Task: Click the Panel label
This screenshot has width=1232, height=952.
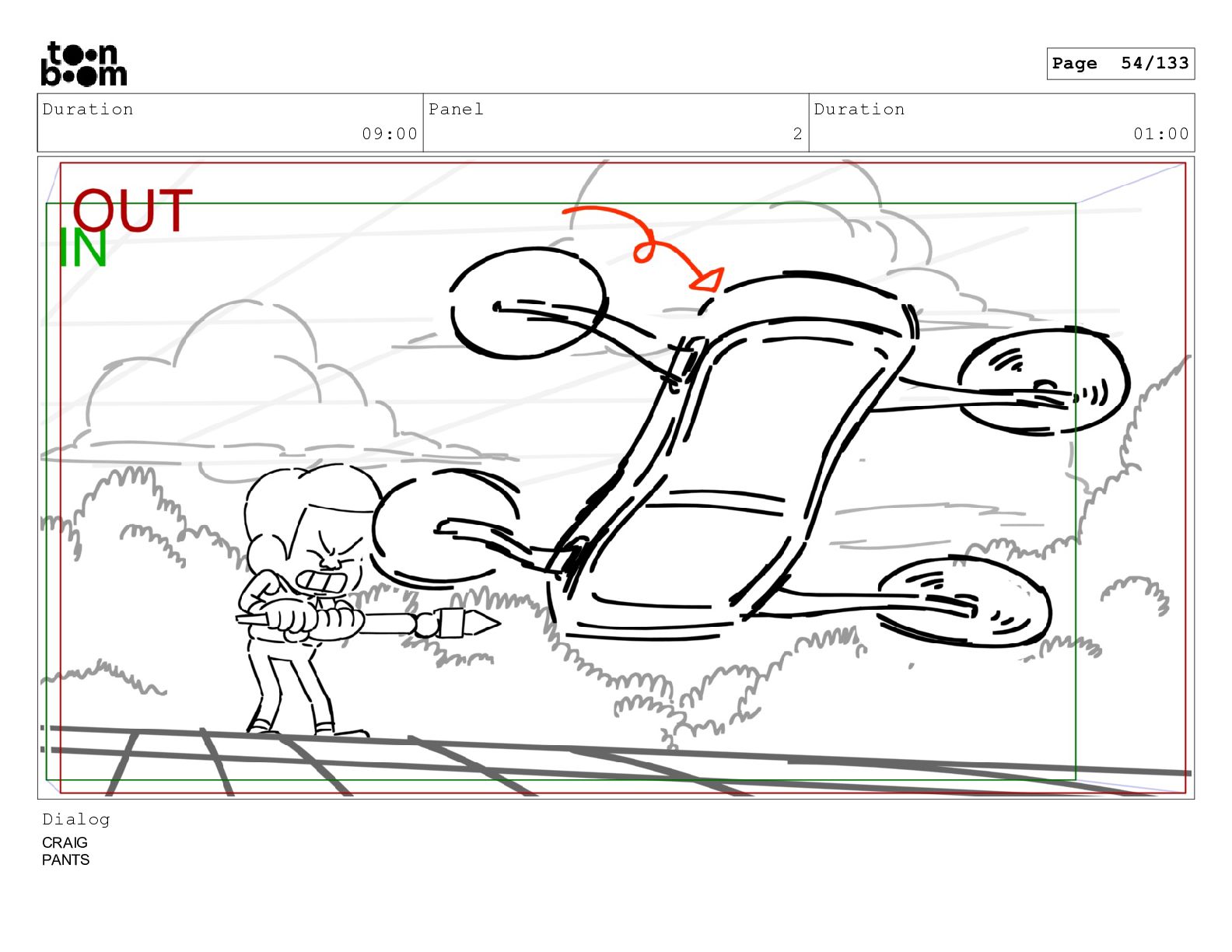Action: [456, 109]
